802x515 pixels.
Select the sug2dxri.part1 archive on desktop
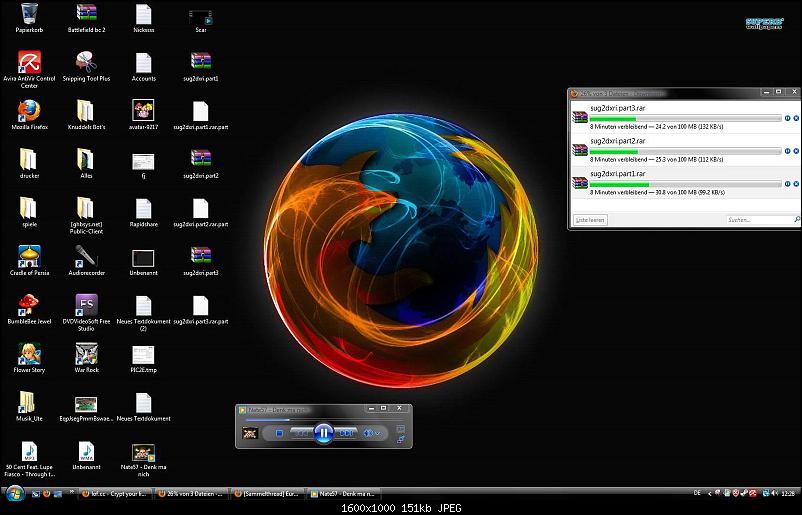click(200, 66)
